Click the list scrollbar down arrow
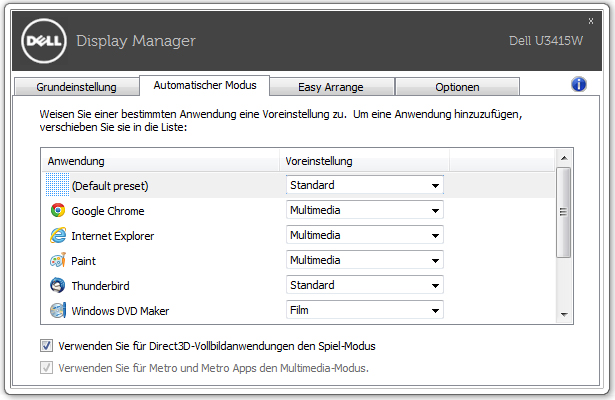 tap(564, 315)
